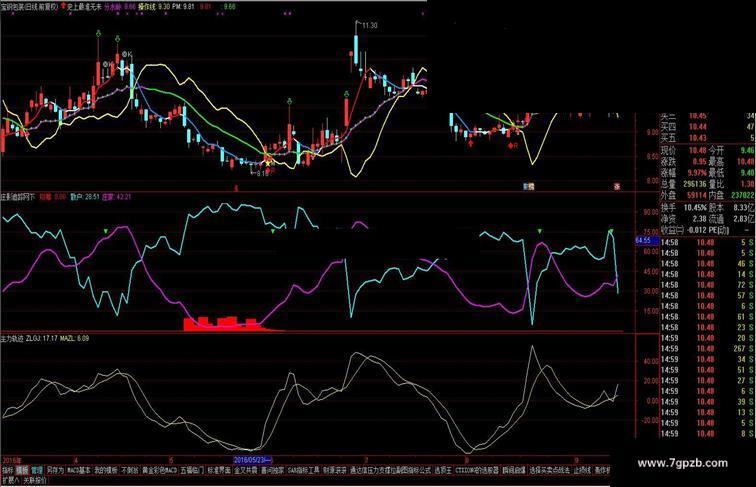Click the 另存为 template button

tap(55, 470)
